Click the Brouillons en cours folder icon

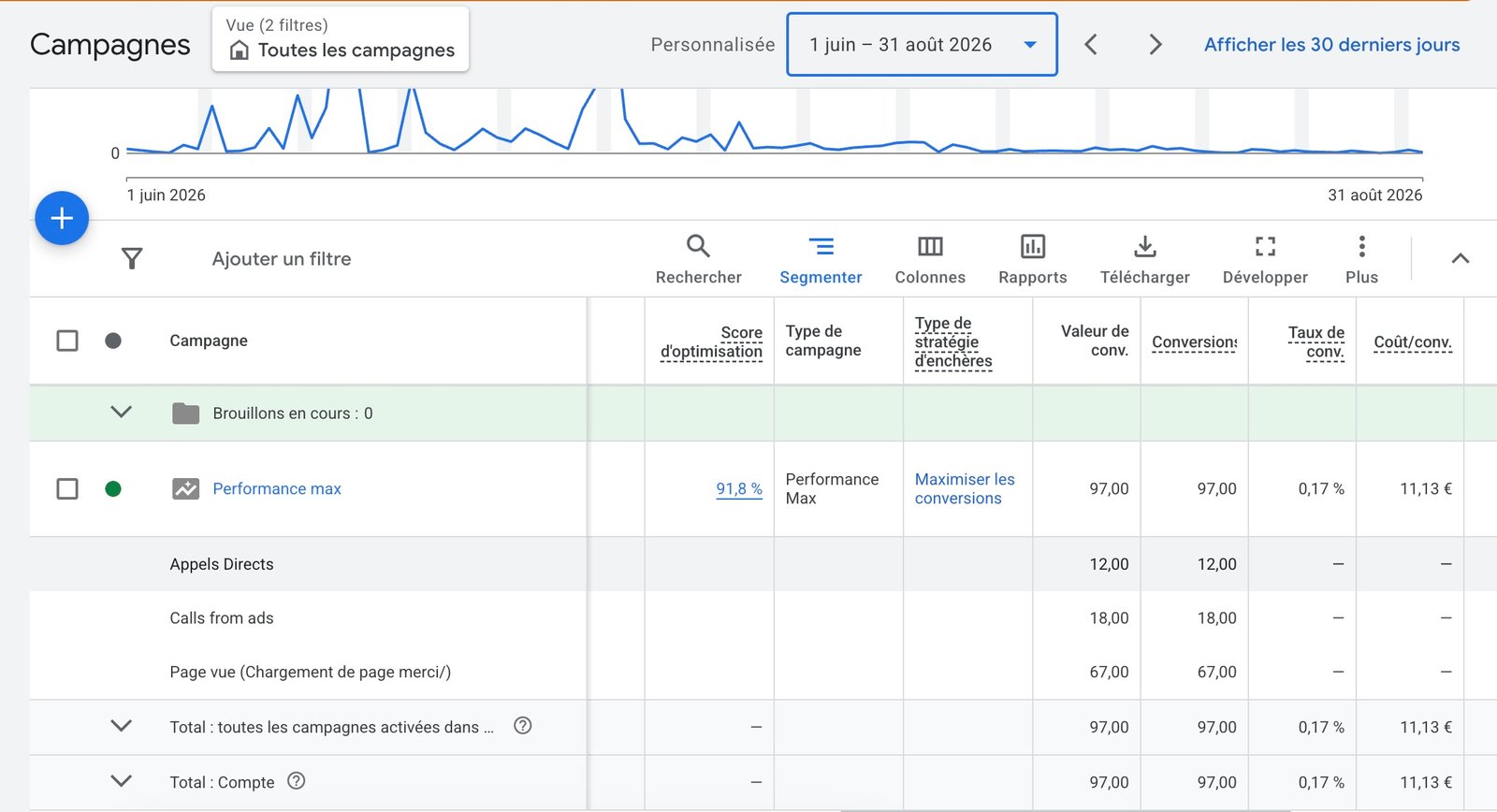click(185, 413)
